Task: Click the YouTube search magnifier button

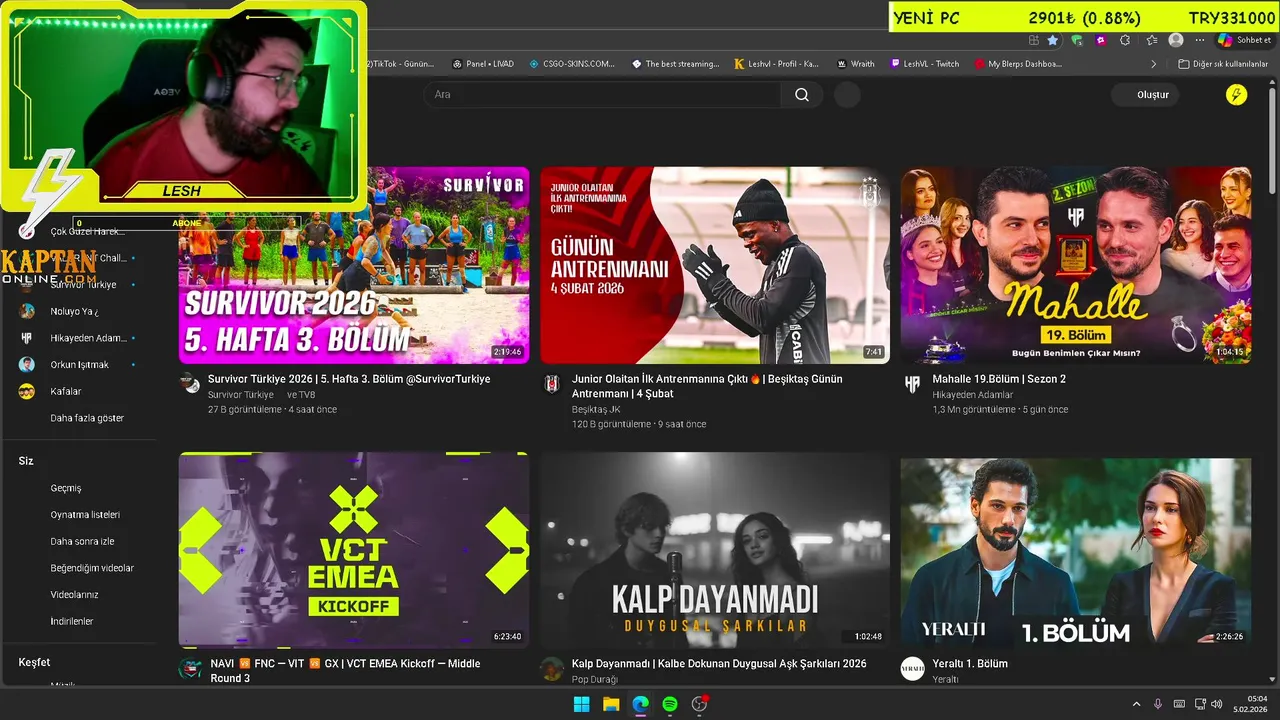Action: [x=802, y=95]
